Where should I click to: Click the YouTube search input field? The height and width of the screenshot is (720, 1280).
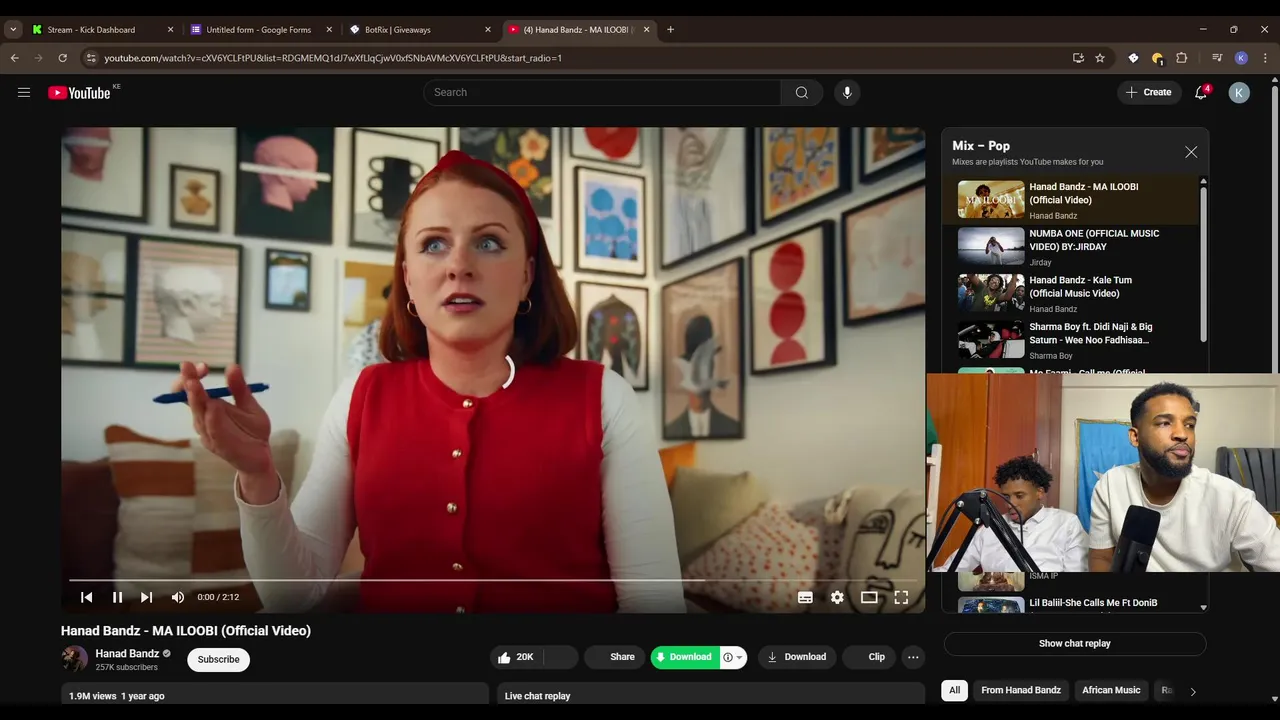(x=602, y=92)
